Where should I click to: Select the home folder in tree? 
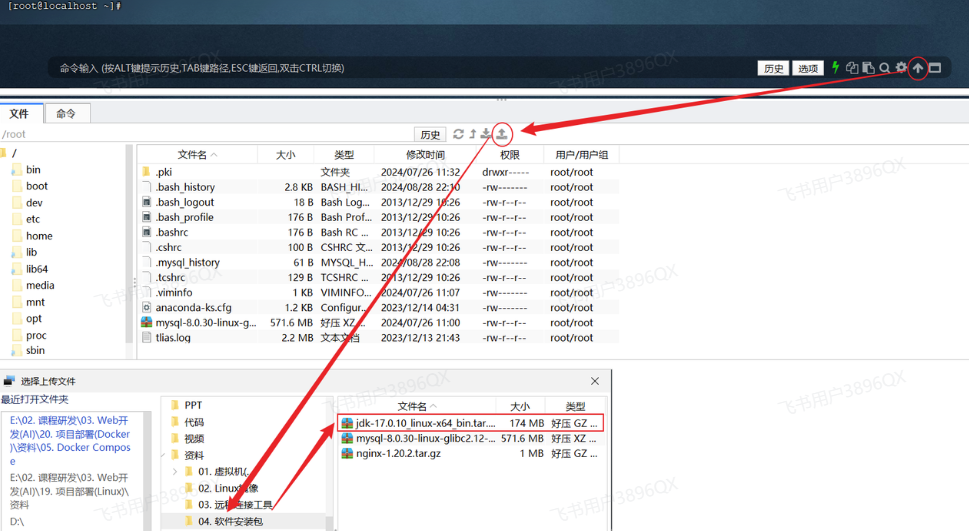(x=39, y=236)
